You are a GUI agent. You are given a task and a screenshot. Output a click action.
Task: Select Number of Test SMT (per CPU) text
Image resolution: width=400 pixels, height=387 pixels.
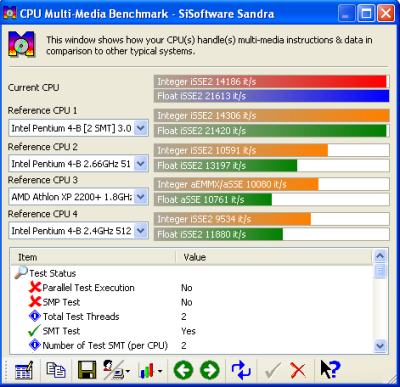pyautogui.click(x=105, y=345)
